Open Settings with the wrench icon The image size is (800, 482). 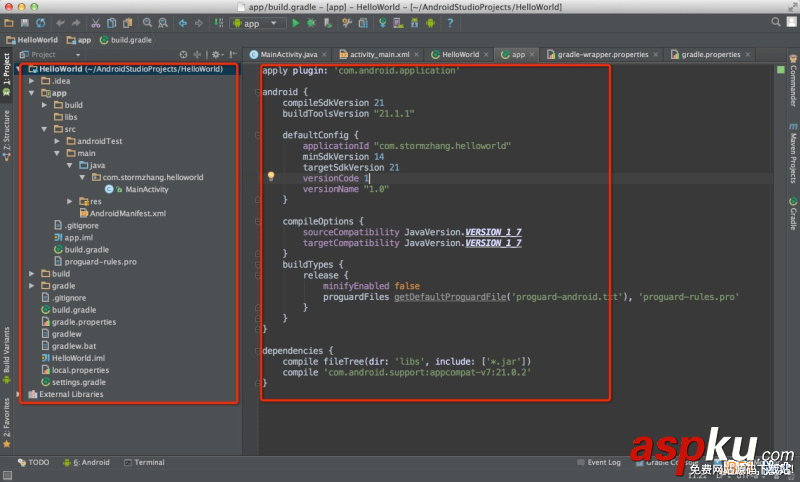347,23
